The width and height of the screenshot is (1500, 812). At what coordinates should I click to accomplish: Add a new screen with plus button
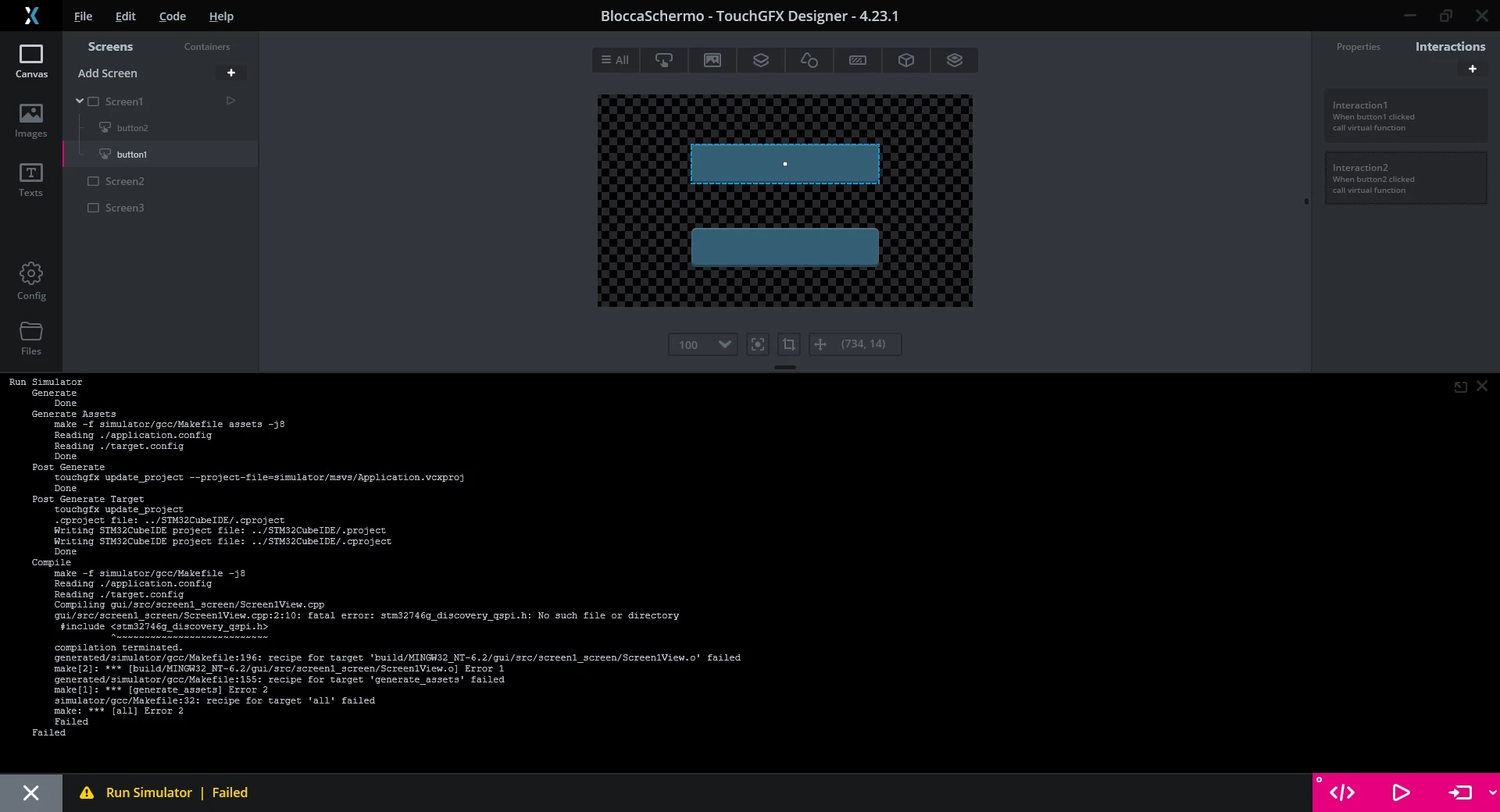pos(231,73)
